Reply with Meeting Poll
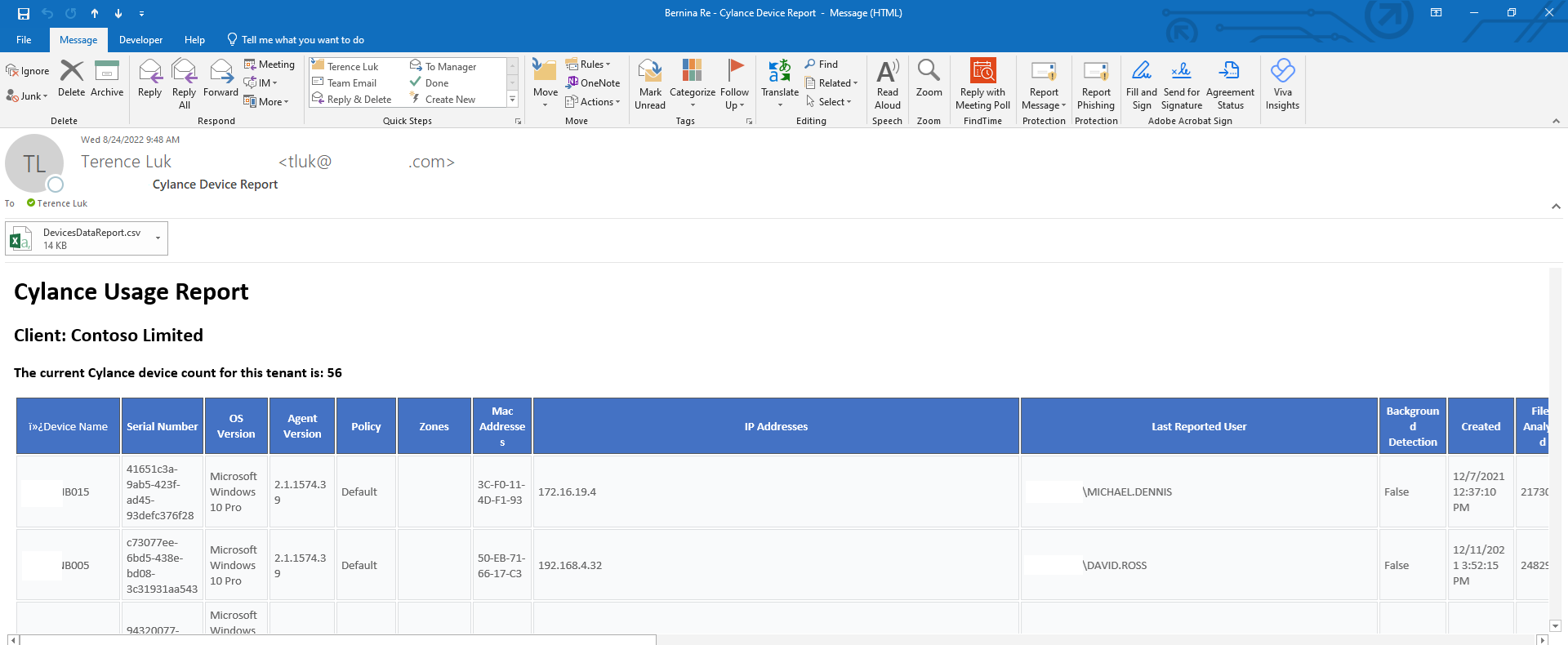The height and width of the screenshot is (645, 1568). tap(982, 84)
